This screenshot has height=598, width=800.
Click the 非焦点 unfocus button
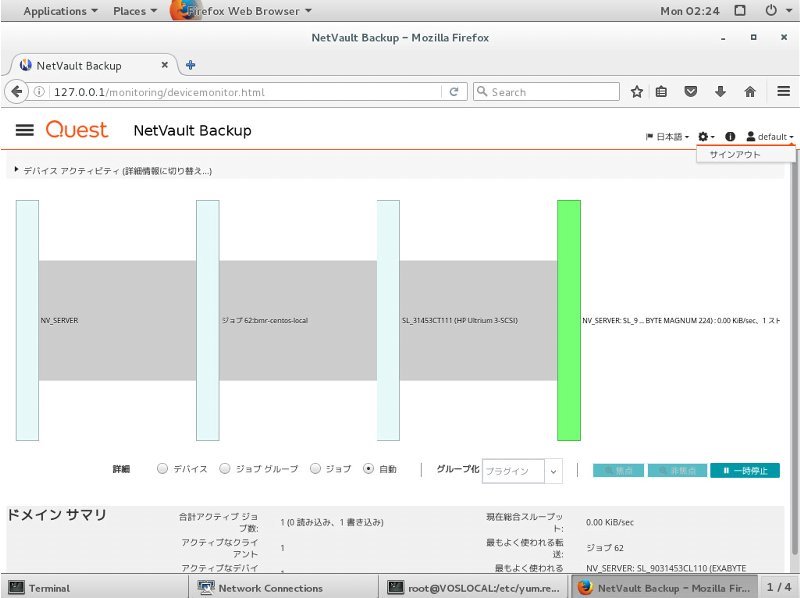point(677,470)
